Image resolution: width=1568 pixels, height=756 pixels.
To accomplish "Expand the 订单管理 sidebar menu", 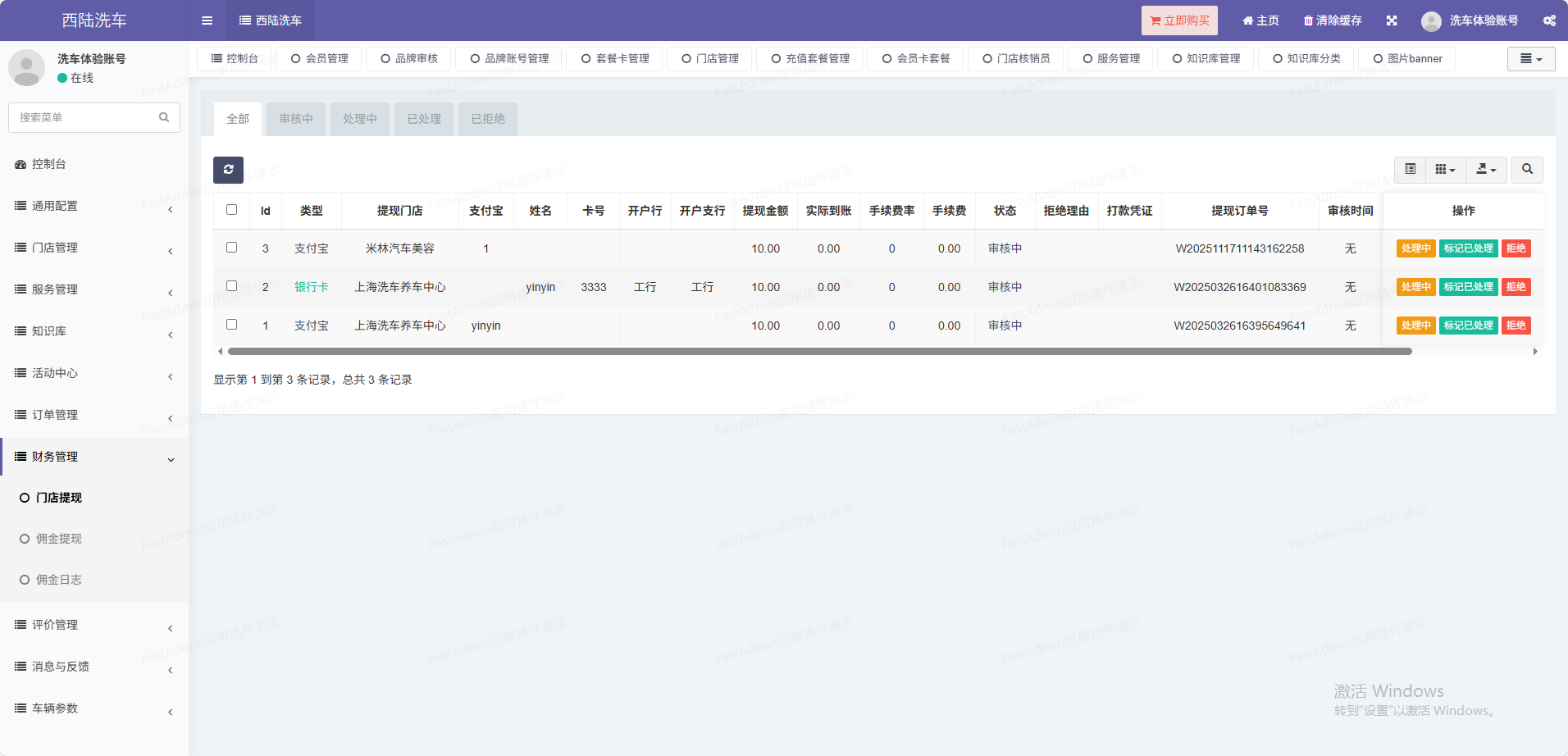I will (x=94, y=415).
